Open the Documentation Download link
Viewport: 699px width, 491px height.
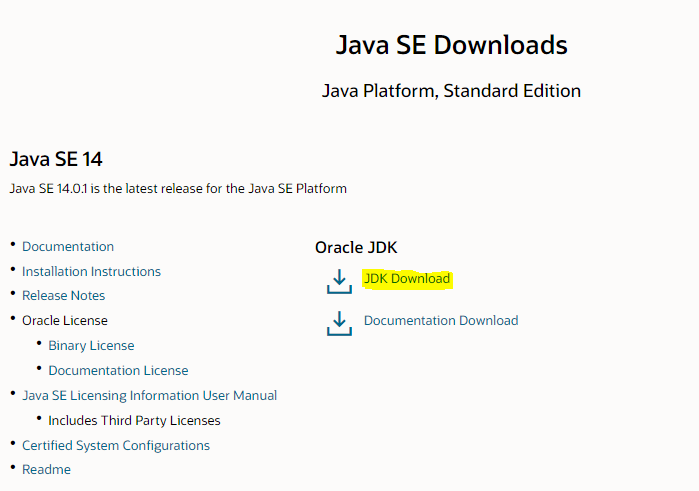click(x=441, y=321)
